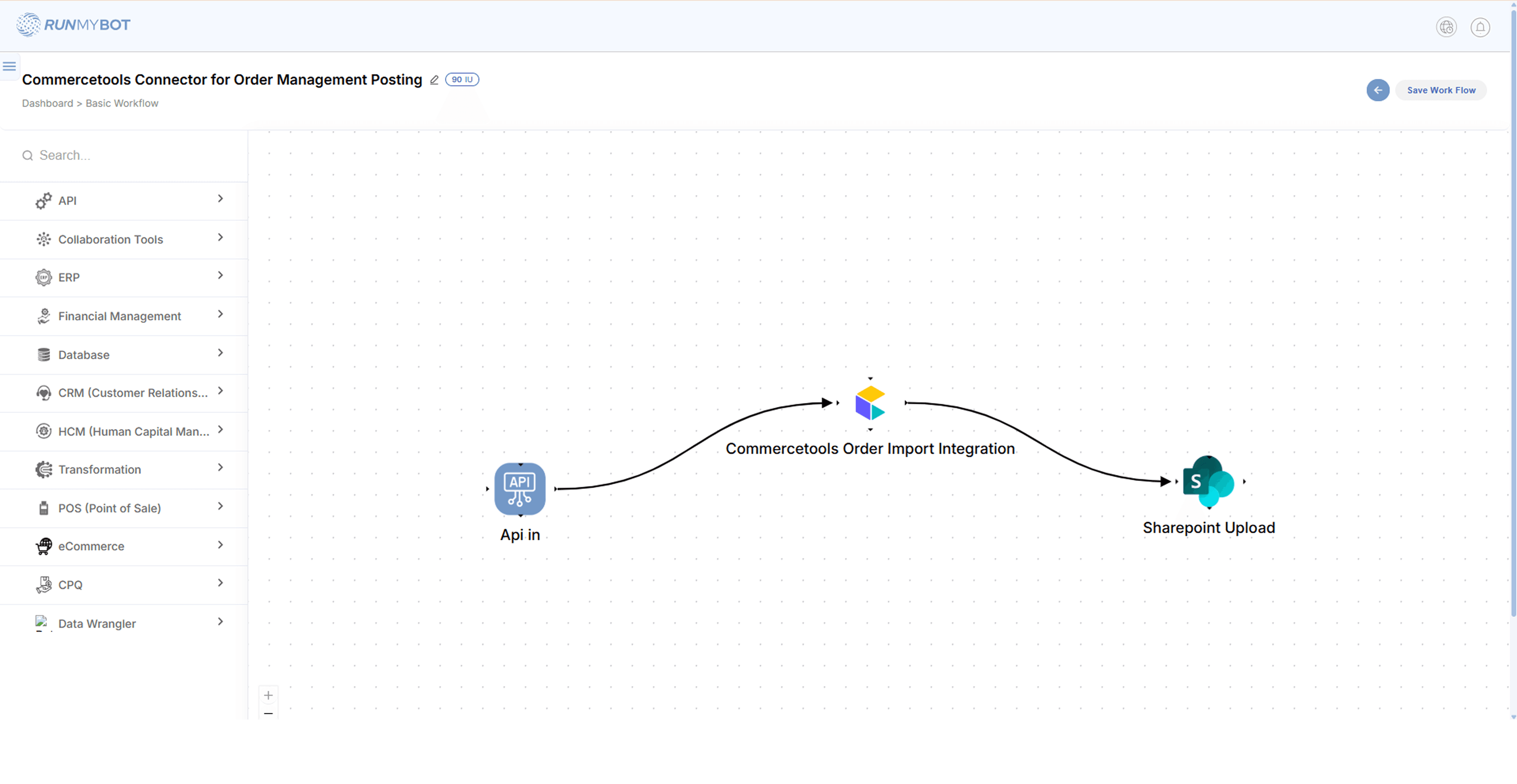
Task: Click the POS category icon
Action: point(44,508)
